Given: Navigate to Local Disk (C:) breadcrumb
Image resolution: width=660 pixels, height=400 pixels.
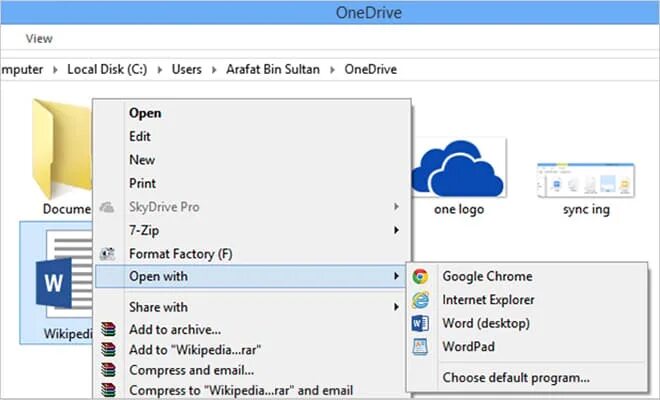Looking at the screenshot, I should tap(107, 69).
